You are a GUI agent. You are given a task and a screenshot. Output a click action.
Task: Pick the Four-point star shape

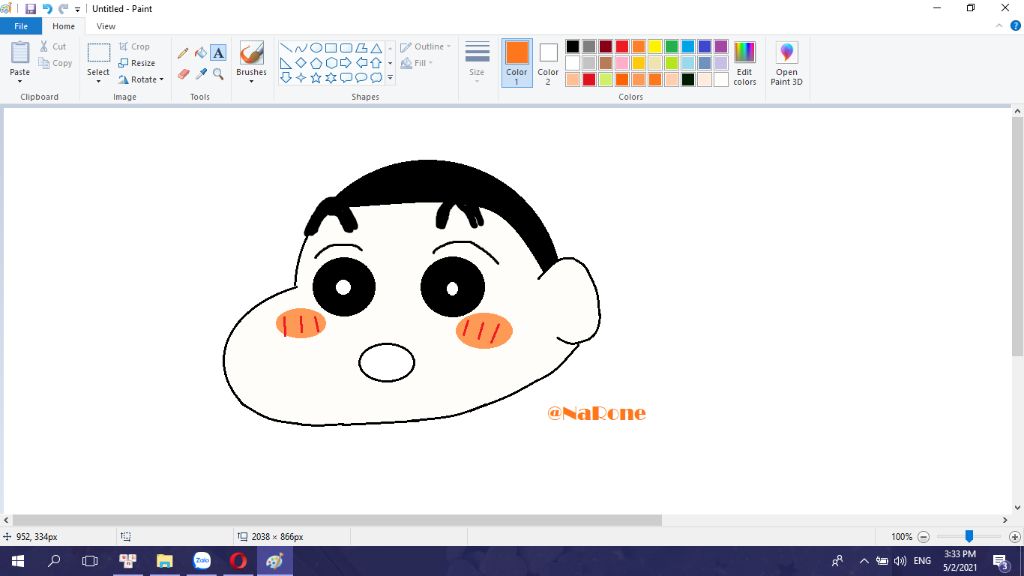300,78
